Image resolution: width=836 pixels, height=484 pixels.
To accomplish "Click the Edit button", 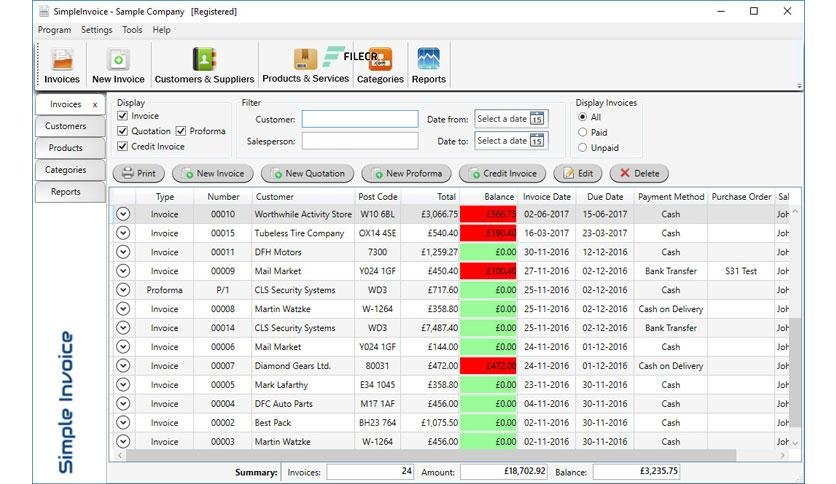I will click(578, 173).
